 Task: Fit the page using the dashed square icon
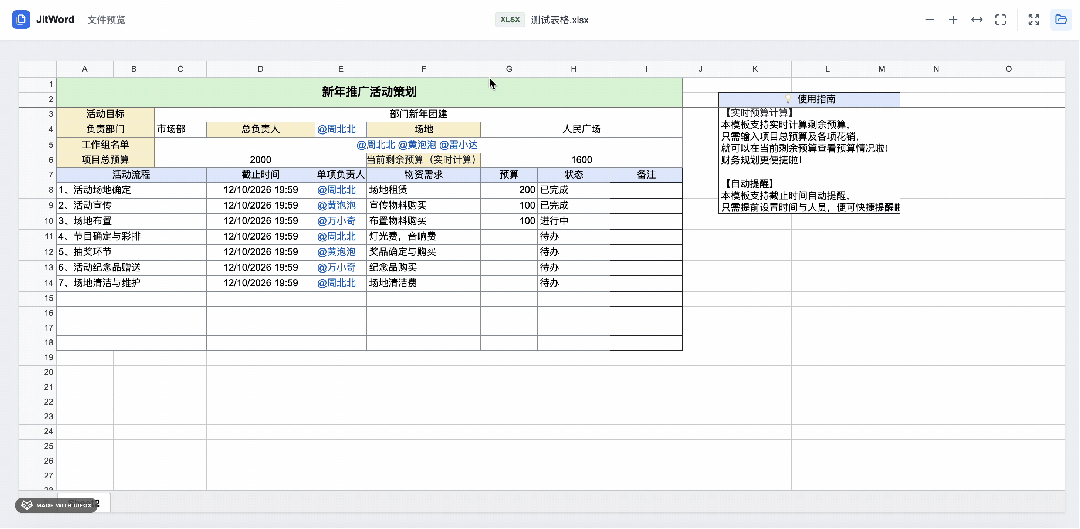(1000, 20)
